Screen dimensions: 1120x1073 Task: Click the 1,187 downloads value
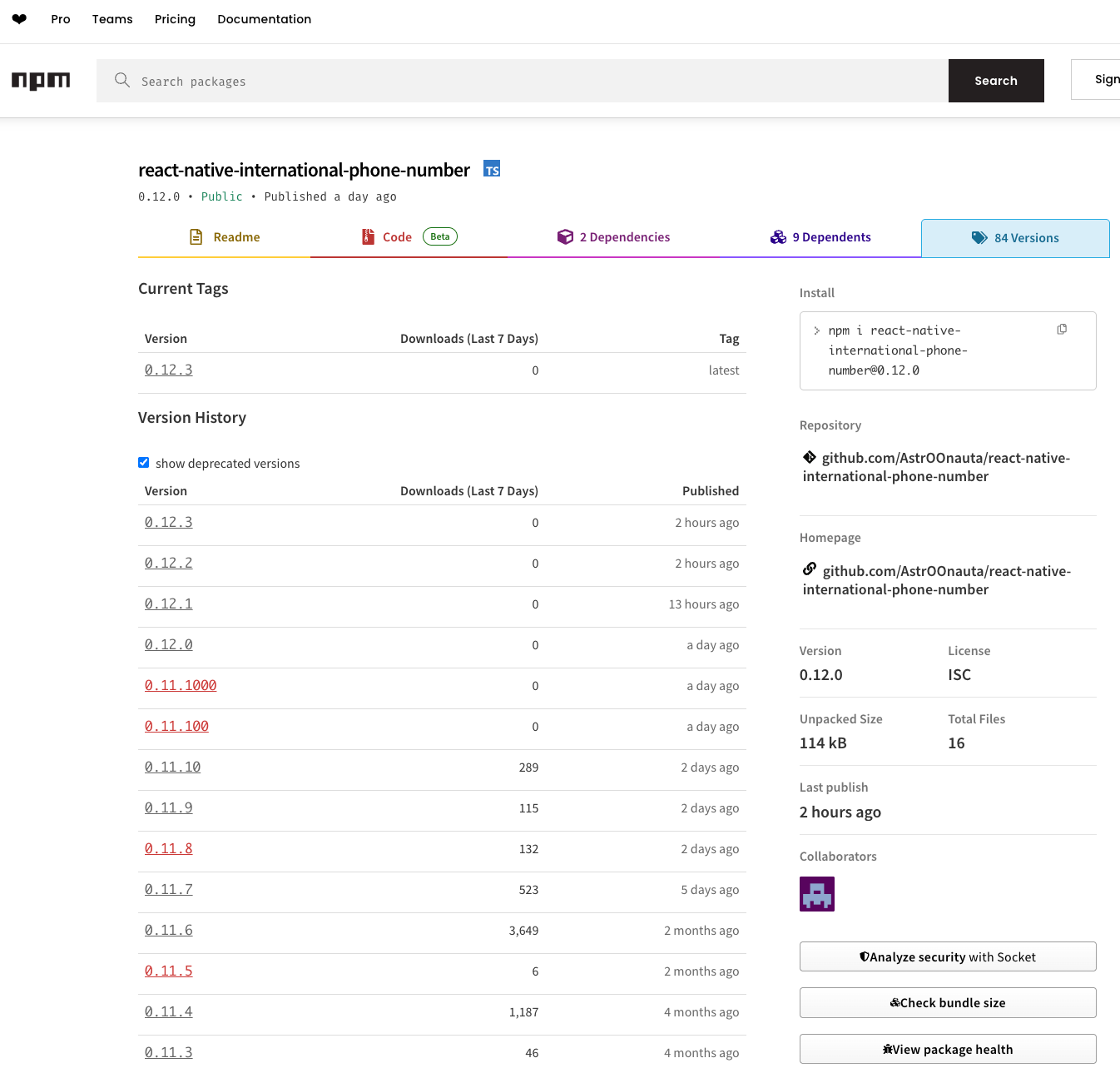coord(523,1012)
